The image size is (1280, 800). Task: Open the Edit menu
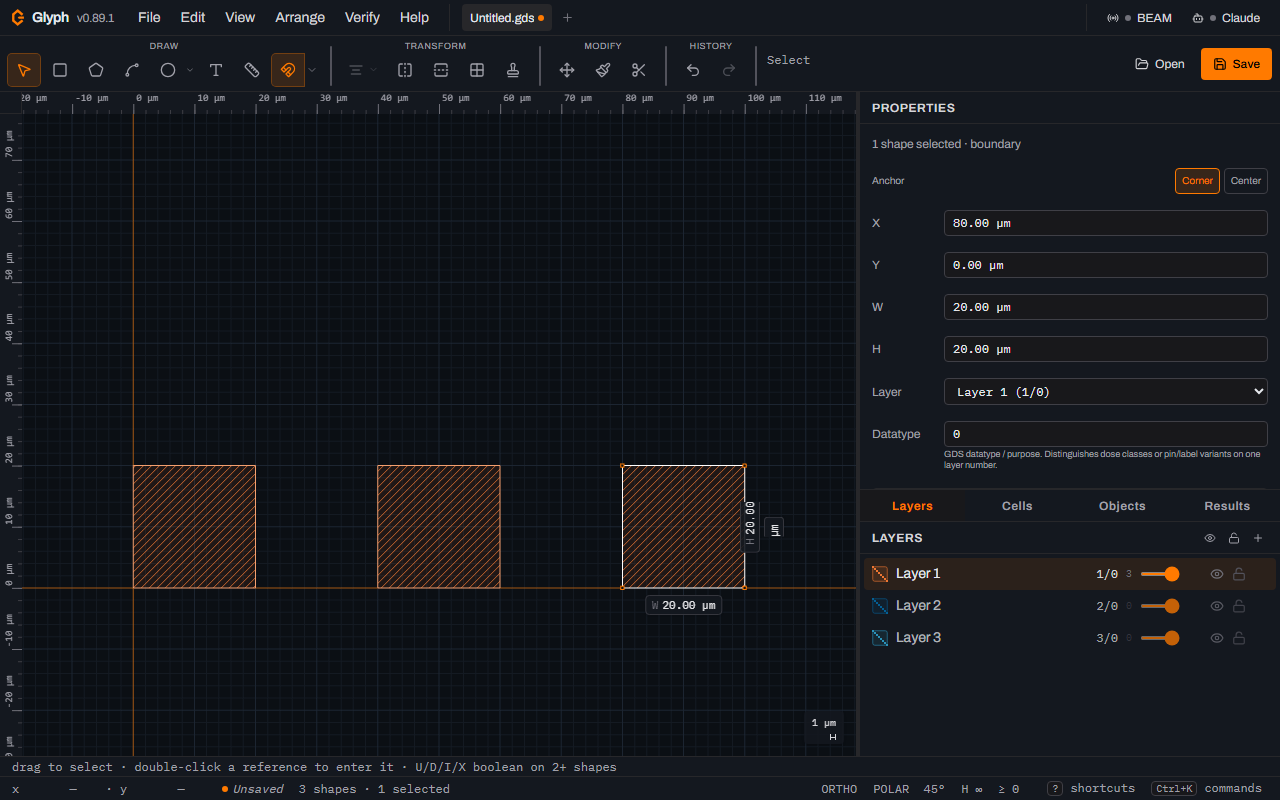pyautogui.click(x=193, y=17)
